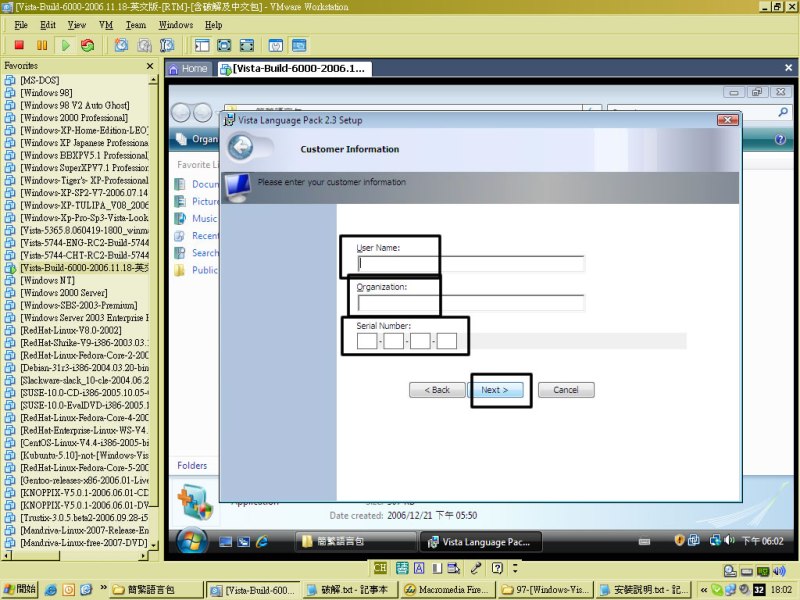800x600 pixels.
Task: Click the green Power On icon
Action: (x=65, y=45)
